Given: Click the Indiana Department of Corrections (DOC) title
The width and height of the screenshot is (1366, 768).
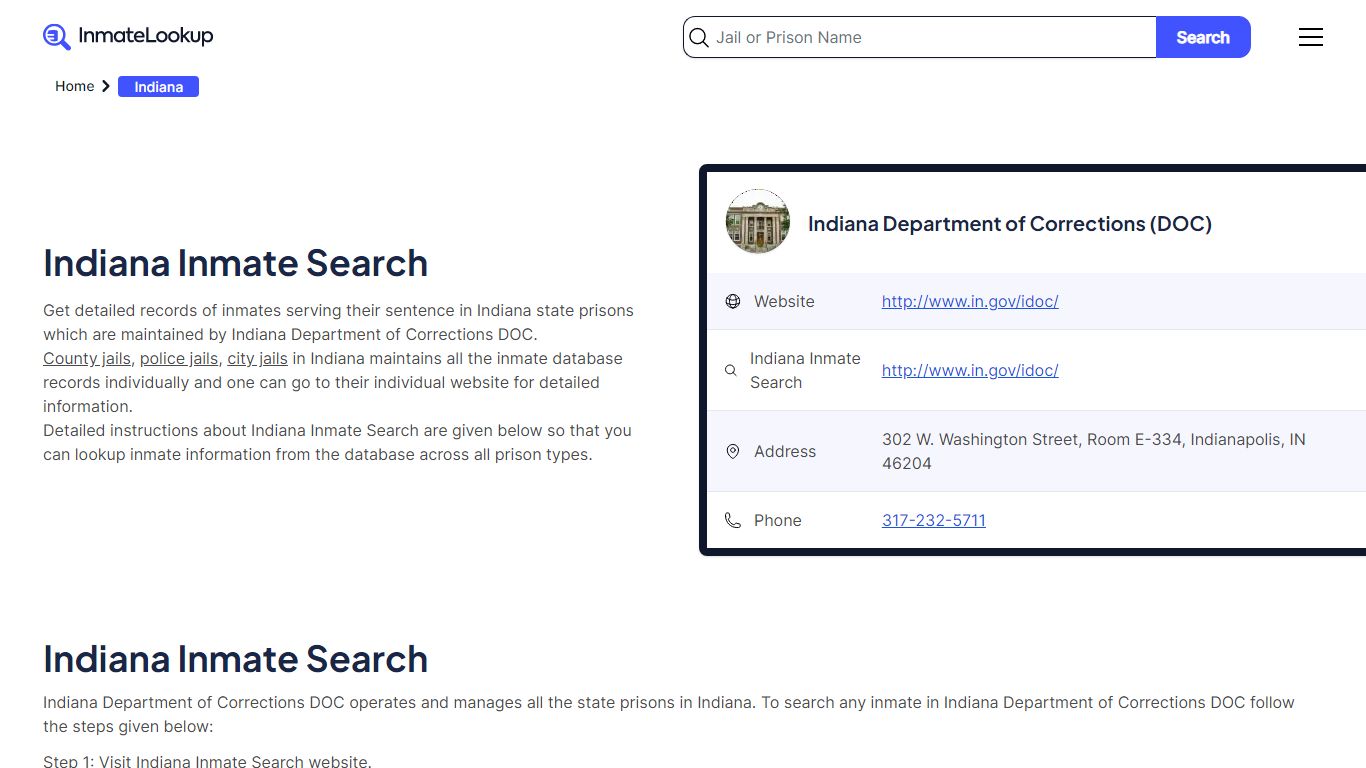Looking at the screenshot, I should 1010,224.
